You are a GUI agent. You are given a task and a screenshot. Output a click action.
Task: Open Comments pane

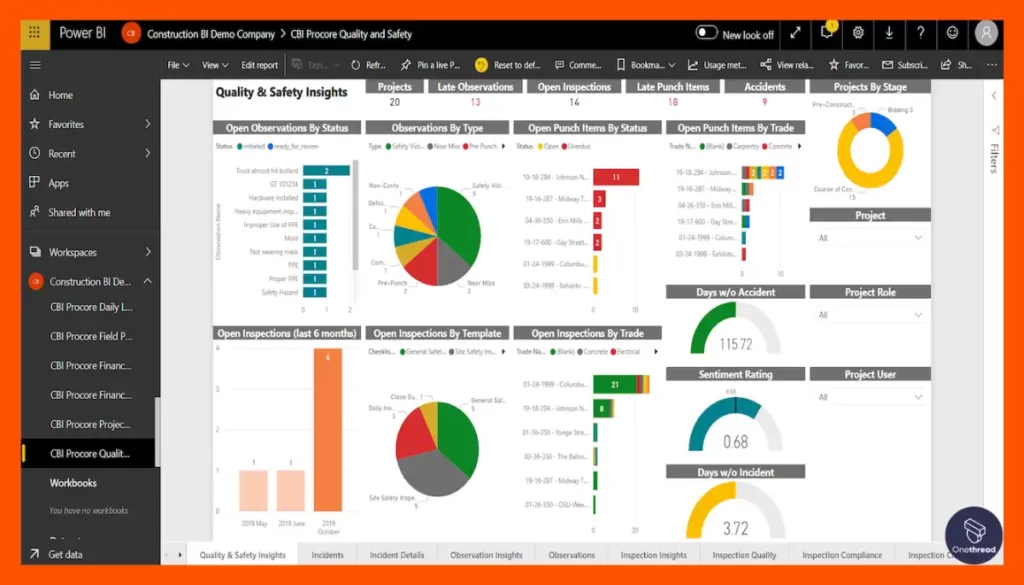click(x=578, y=65)
